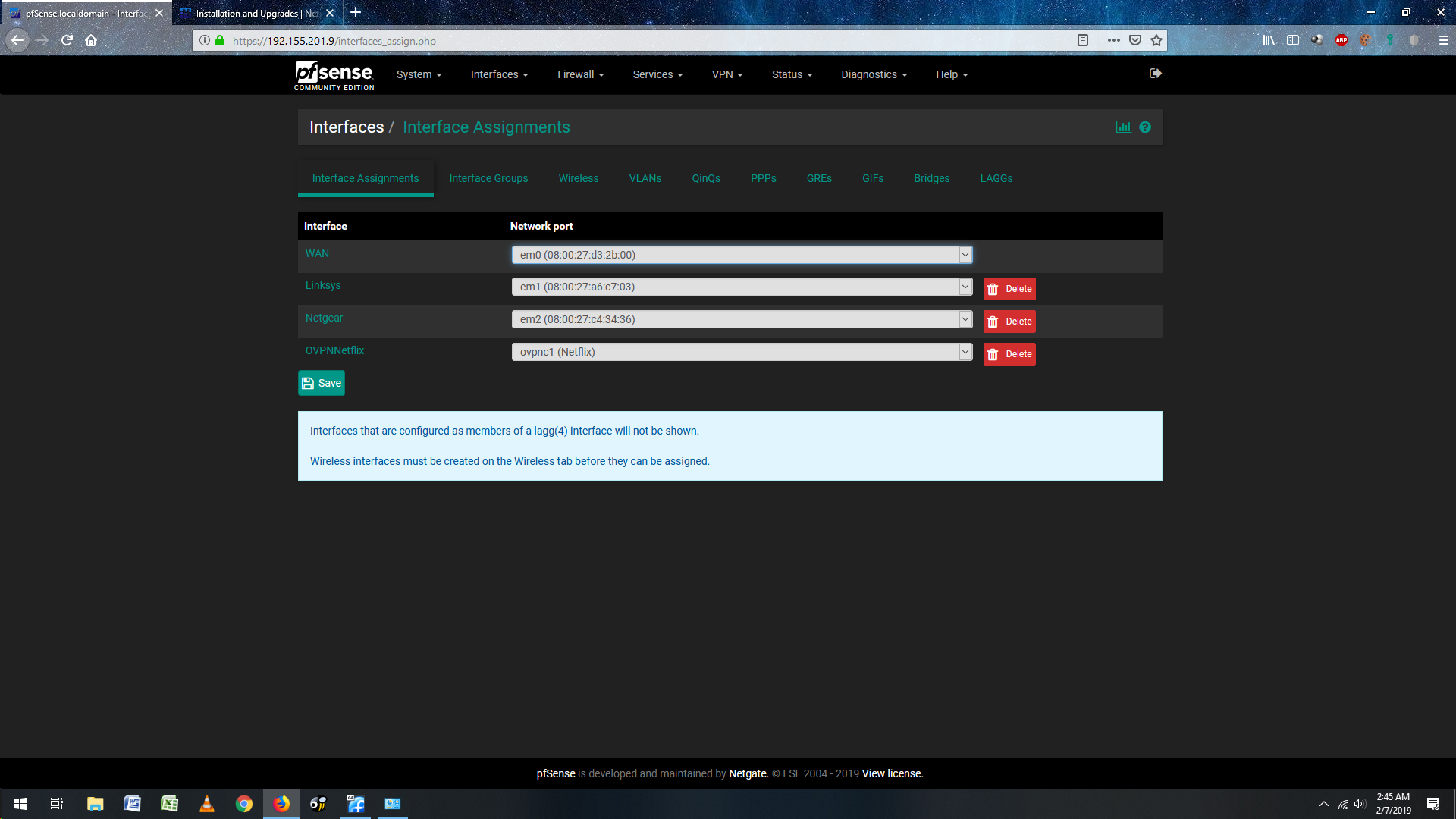Open the Diagnostics menu
Viewport: 1456px width, 819px height.
(x=874, y=74)
